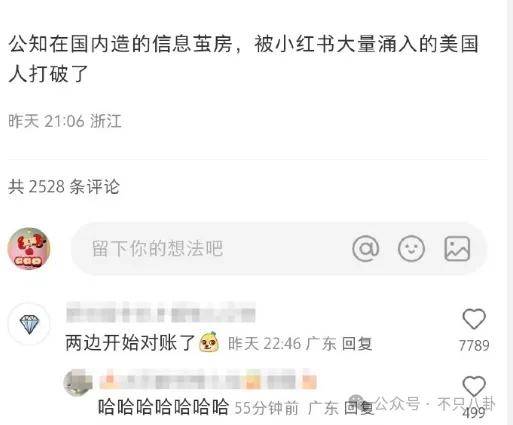Open blurred username of first commenter
513x425 pixels.
click(161, 312)
